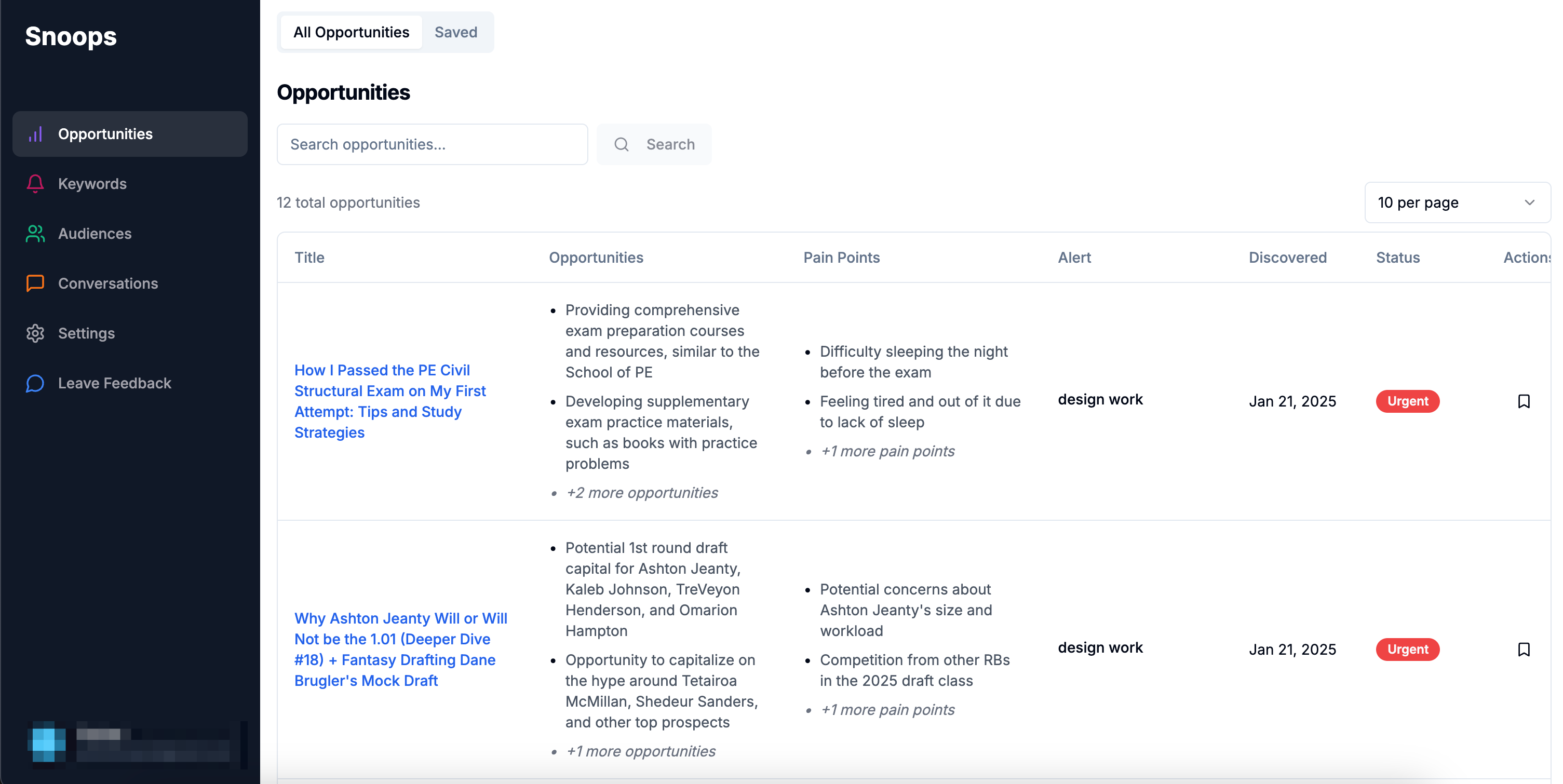Expand +1 more pain points in first row
The image size is (1563, 784).
pos(886,452)
